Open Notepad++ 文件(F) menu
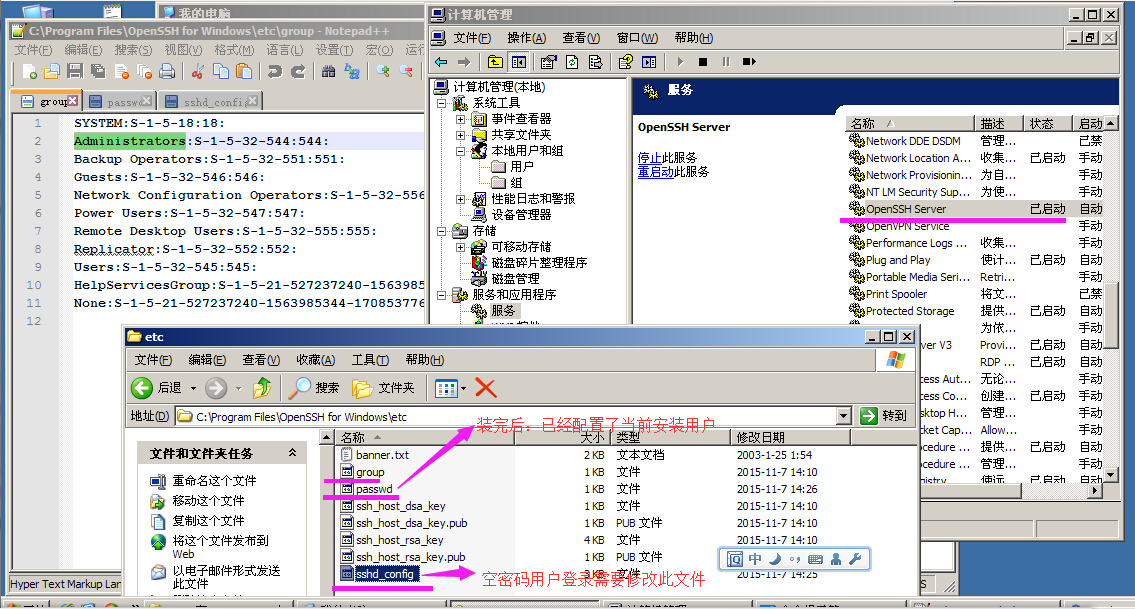 coord(33,50)
